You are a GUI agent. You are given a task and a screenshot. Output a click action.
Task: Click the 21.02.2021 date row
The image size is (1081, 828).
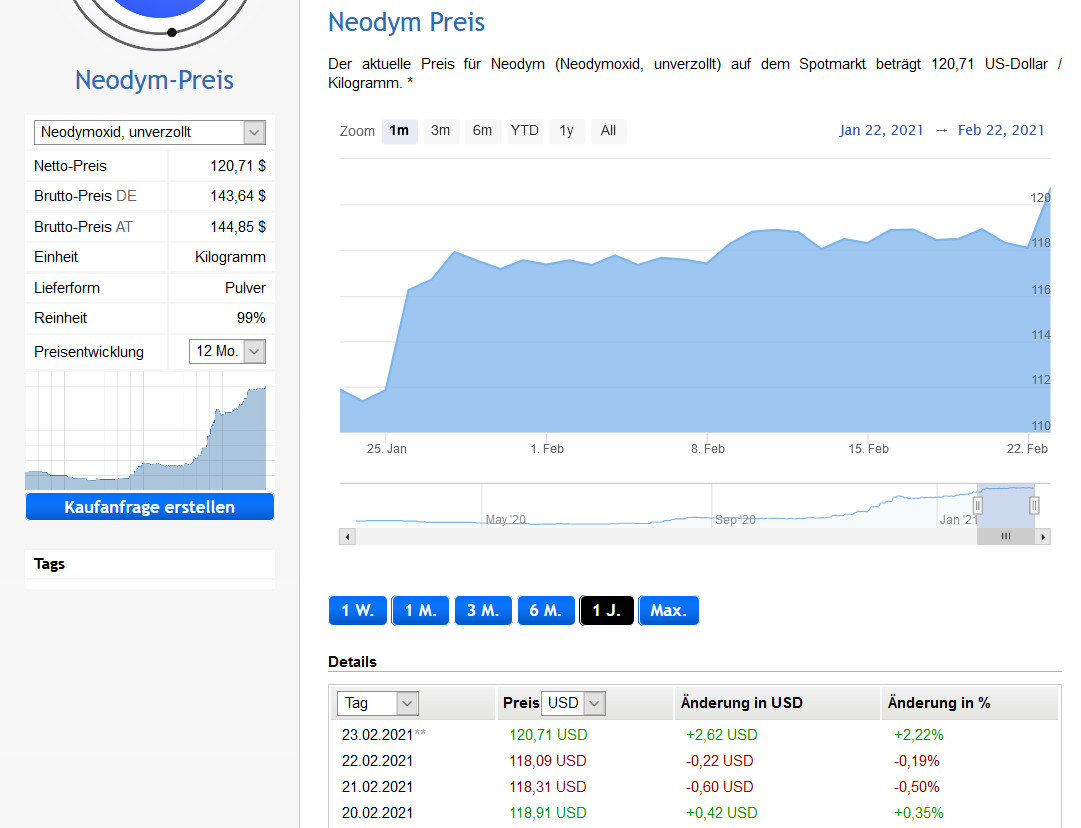click(x=378, y=787)
